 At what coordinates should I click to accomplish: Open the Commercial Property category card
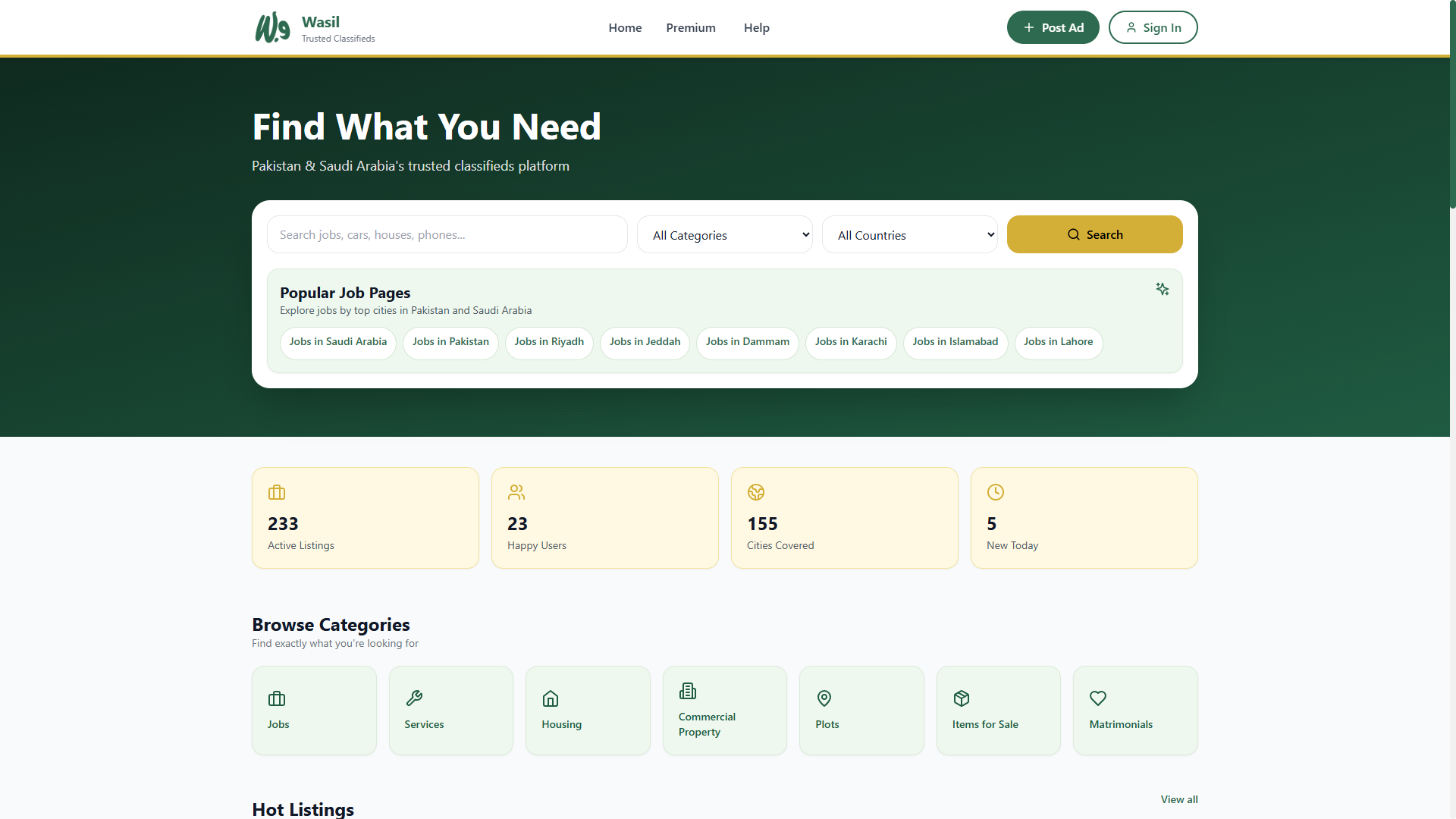point(725,711)
